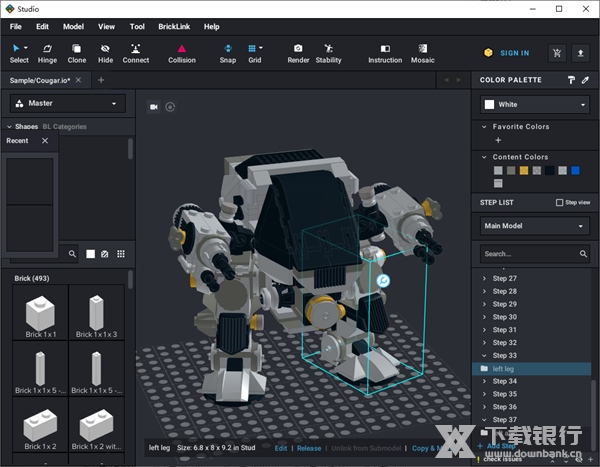Enable the Step view checkbox

click(560, 203)
